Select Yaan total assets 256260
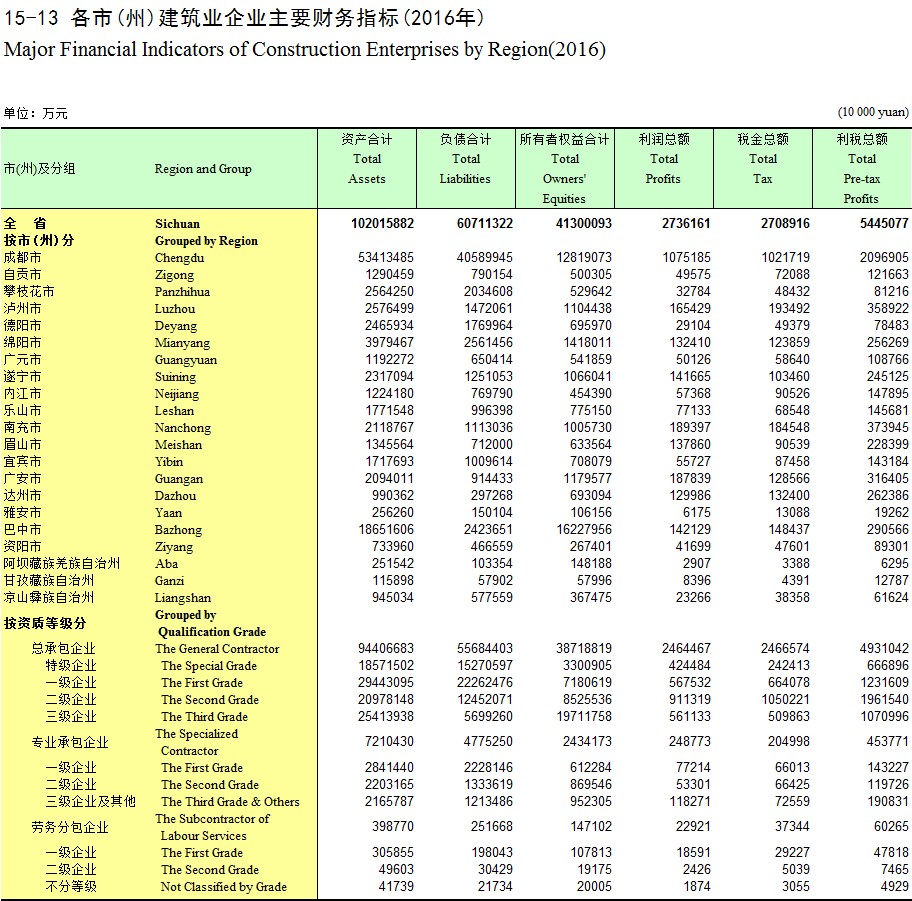Image resolution: width=912 pixels, height=901 pixels. tap(393, 512)
